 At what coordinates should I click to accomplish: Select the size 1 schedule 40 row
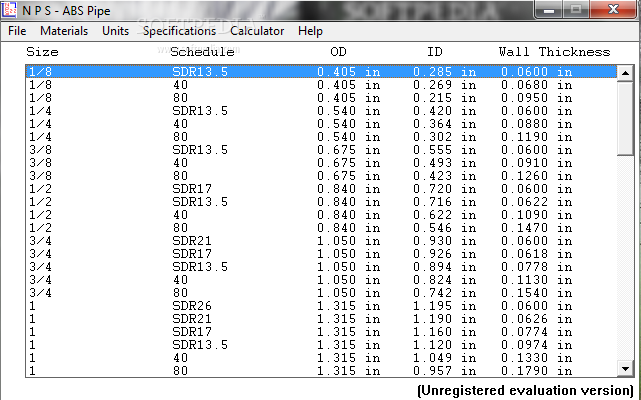point(321,358)
